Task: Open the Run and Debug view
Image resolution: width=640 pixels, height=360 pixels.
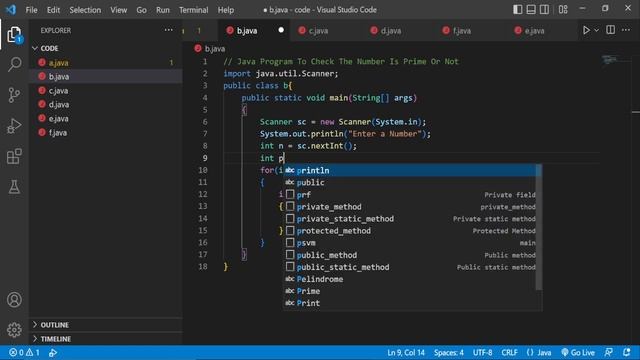Action: pyautogui.click(x=14, y=126)
